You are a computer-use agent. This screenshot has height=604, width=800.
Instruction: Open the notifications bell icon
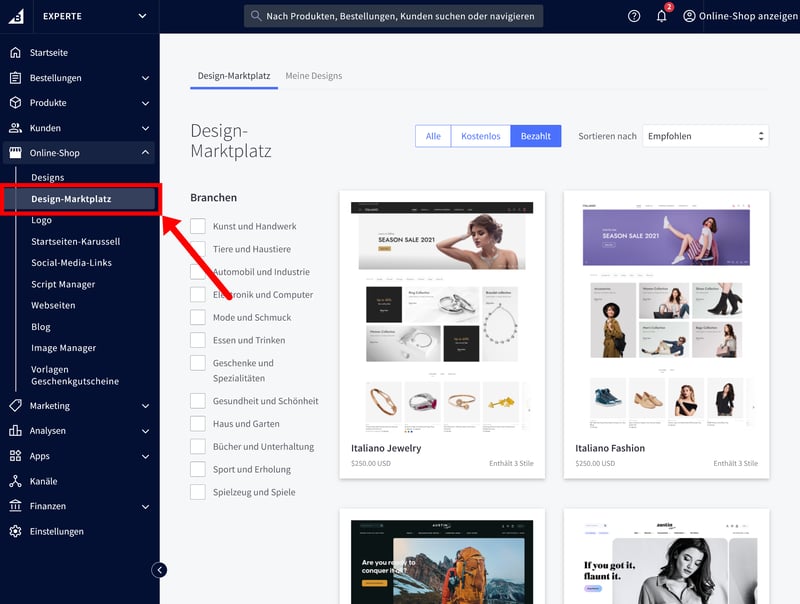(661, 16)
